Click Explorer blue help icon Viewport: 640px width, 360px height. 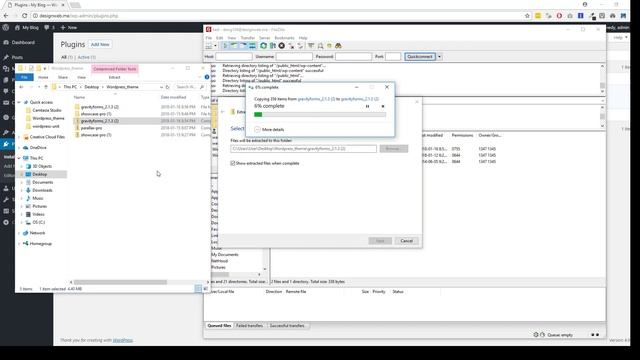(207, 77)
